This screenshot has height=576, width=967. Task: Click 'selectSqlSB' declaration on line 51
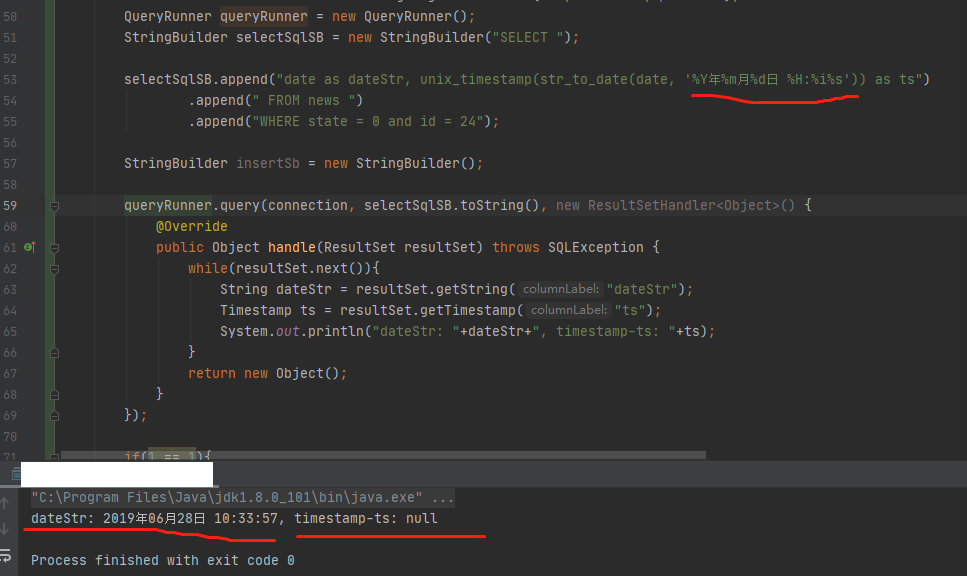pyautogui.click(x=279, y=38)
